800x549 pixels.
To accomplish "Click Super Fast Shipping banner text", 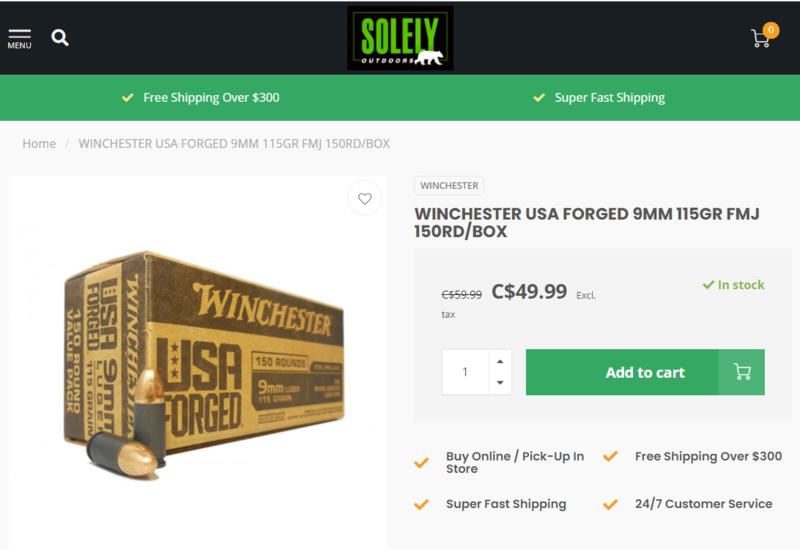I will (x=610, y=98).
